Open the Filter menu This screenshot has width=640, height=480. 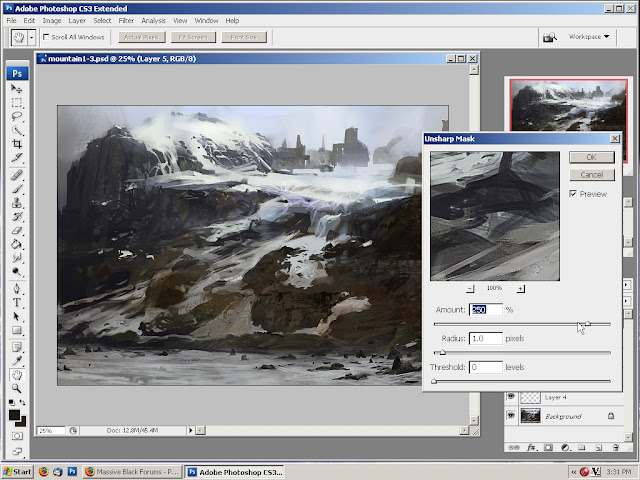126,20
